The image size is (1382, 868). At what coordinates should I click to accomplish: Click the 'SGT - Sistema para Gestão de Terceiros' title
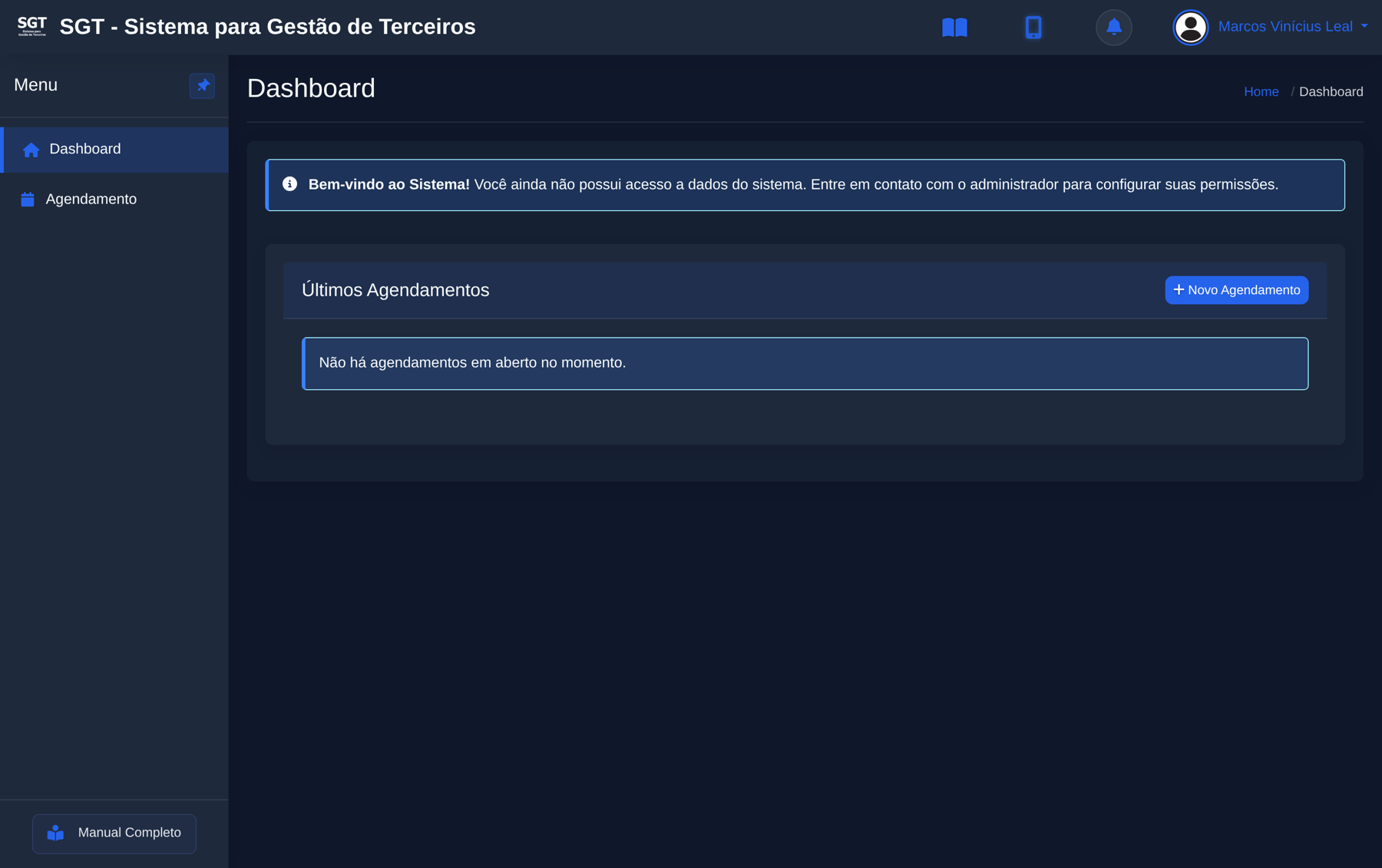point(267,27)
